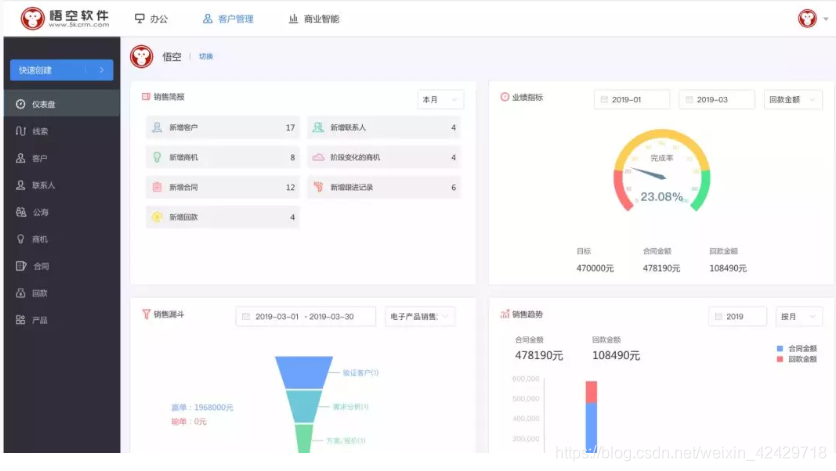Viewport: 836px width, 471px height.
Task: Open the 2019-03-01 - 2019-03-30 date range picker
Action: pyautogui.click(x=306, y=317)
